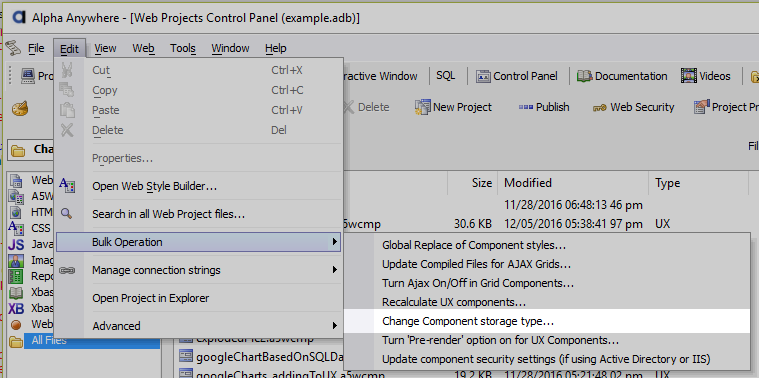
Task: Click the Videos film icon
Action: [689, 76]
